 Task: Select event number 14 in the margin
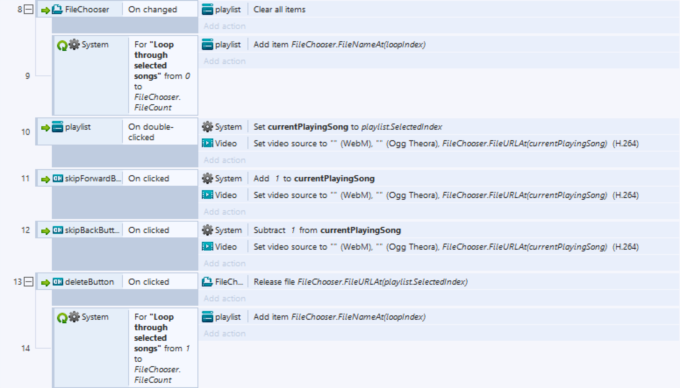tap(26, 348)
